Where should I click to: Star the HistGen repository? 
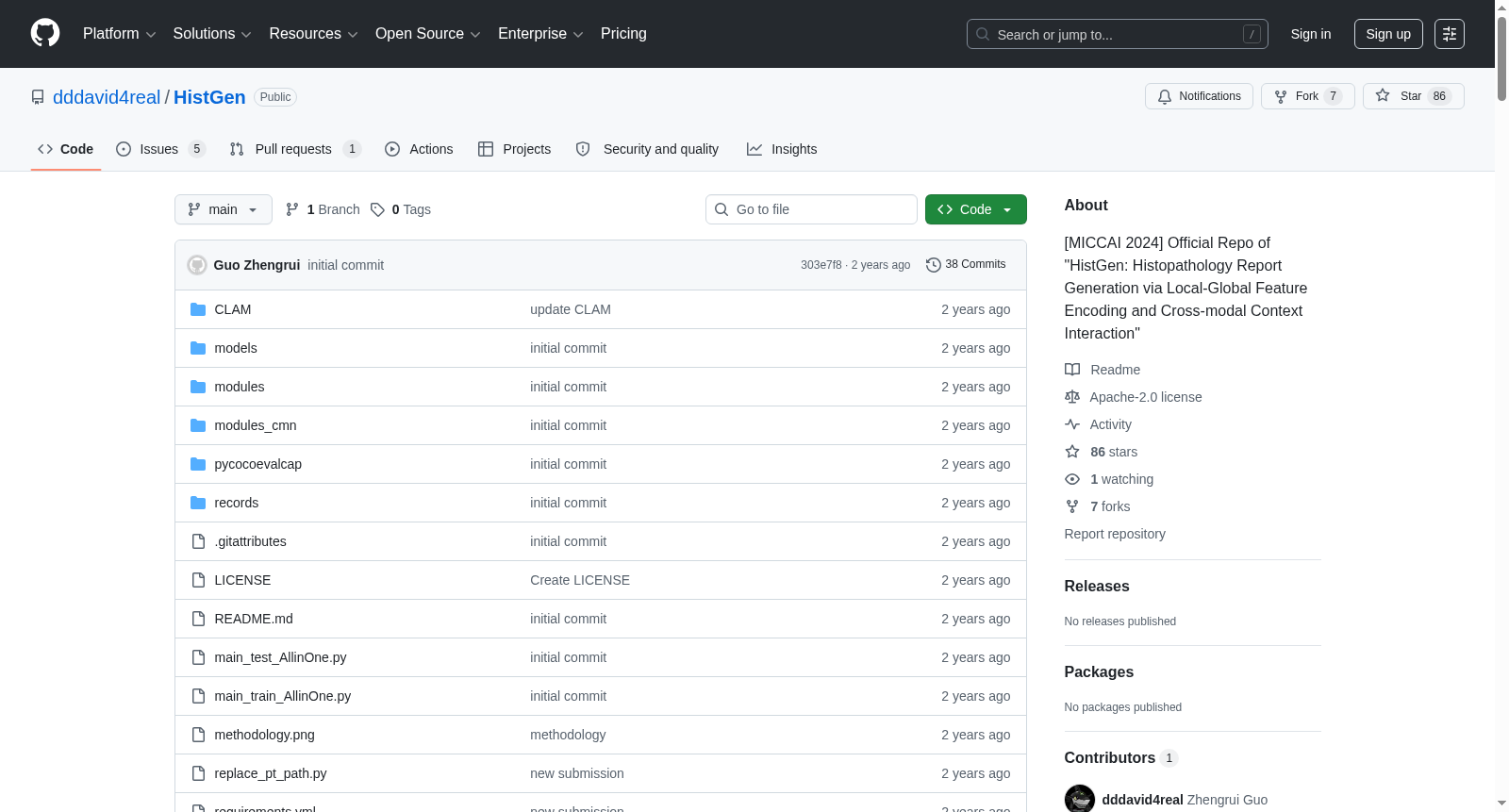pos(1413,96)
